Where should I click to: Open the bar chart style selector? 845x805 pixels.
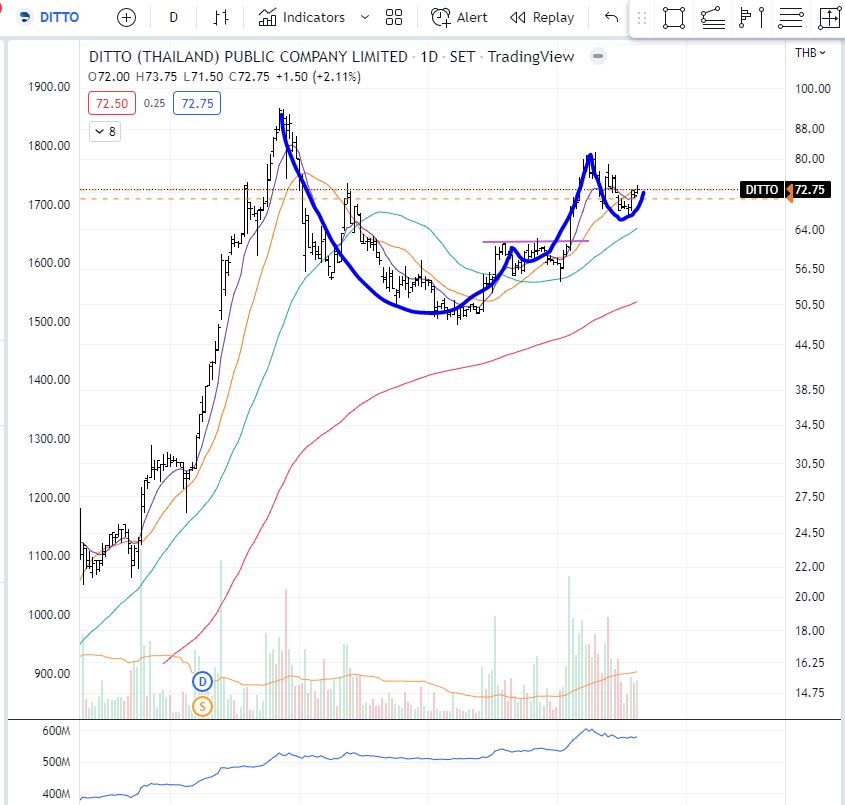pyautogui.click(x=220, y=18)
